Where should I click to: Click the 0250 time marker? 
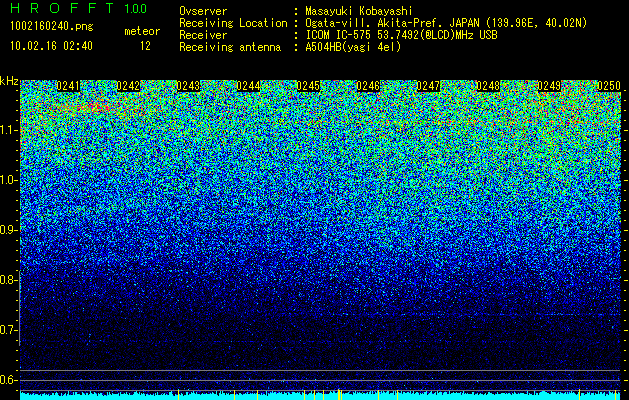click(x=609, y=86)
